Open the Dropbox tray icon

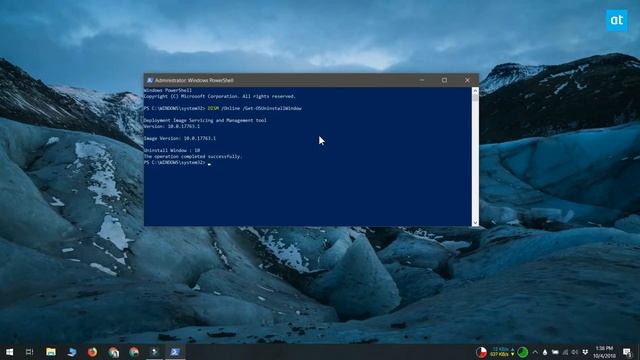pyautogui.click(x=585, y=352)
